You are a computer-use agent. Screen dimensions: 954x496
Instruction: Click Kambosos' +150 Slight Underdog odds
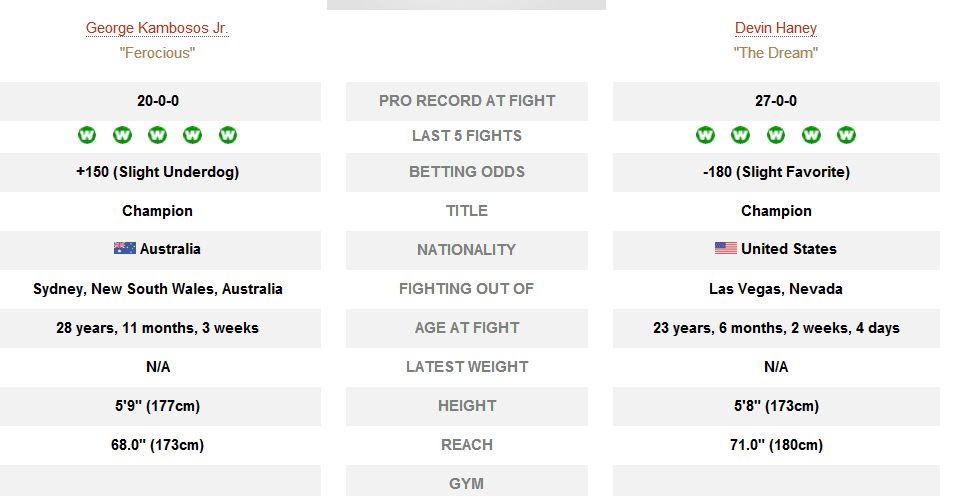coord(158,172)
